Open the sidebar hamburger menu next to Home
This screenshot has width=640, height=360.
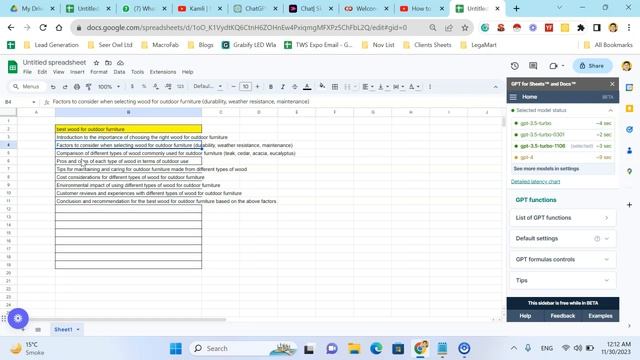513,97
